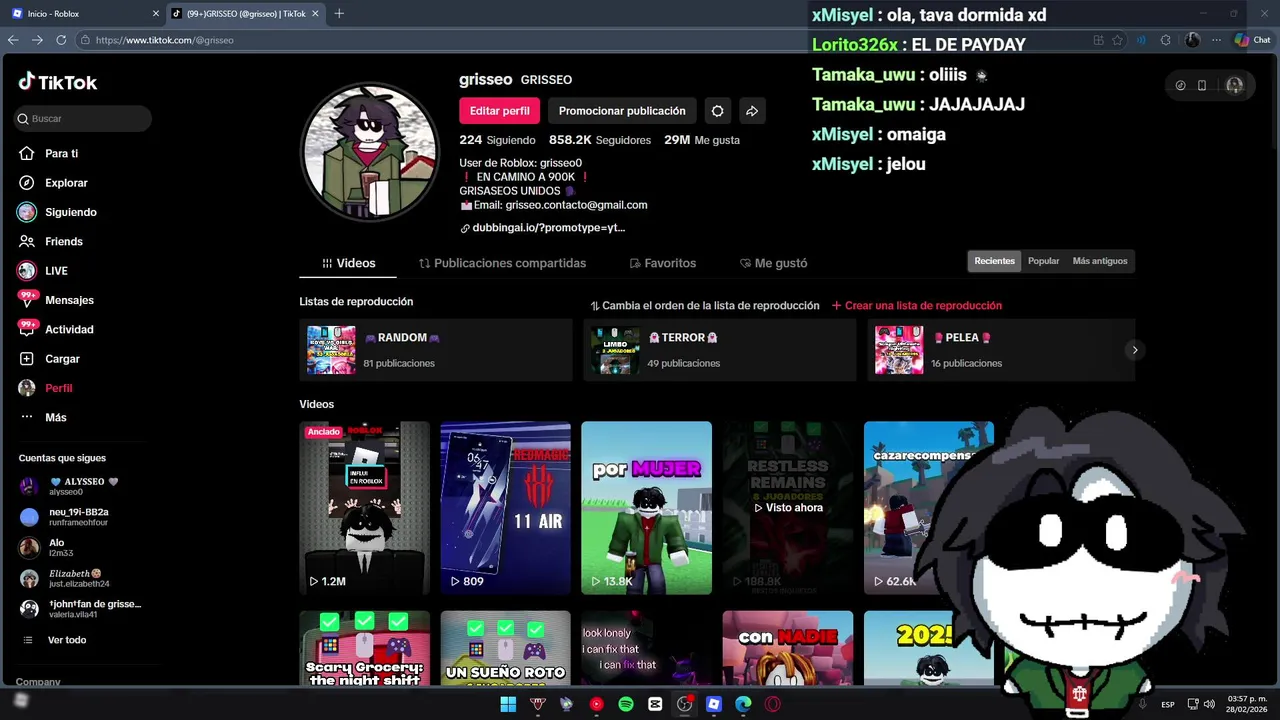Add page to favorites star icon
The width and height of the screenshot is (1280, 720).
pyautogui.click(x=1117, y=40)
